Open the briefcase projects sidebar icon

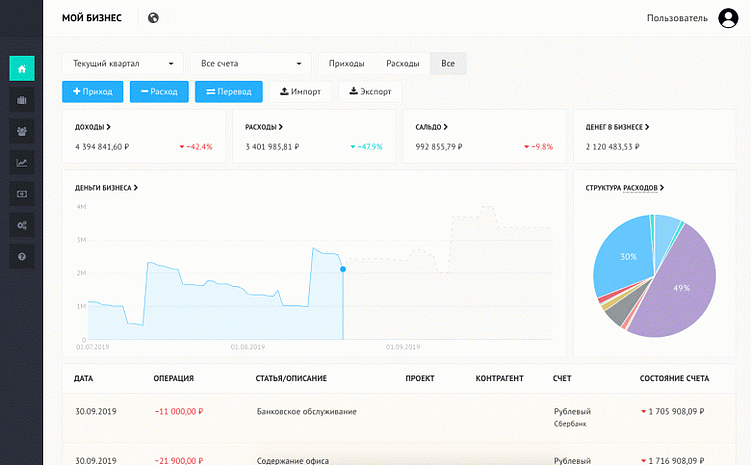click(x=22, y=100)
